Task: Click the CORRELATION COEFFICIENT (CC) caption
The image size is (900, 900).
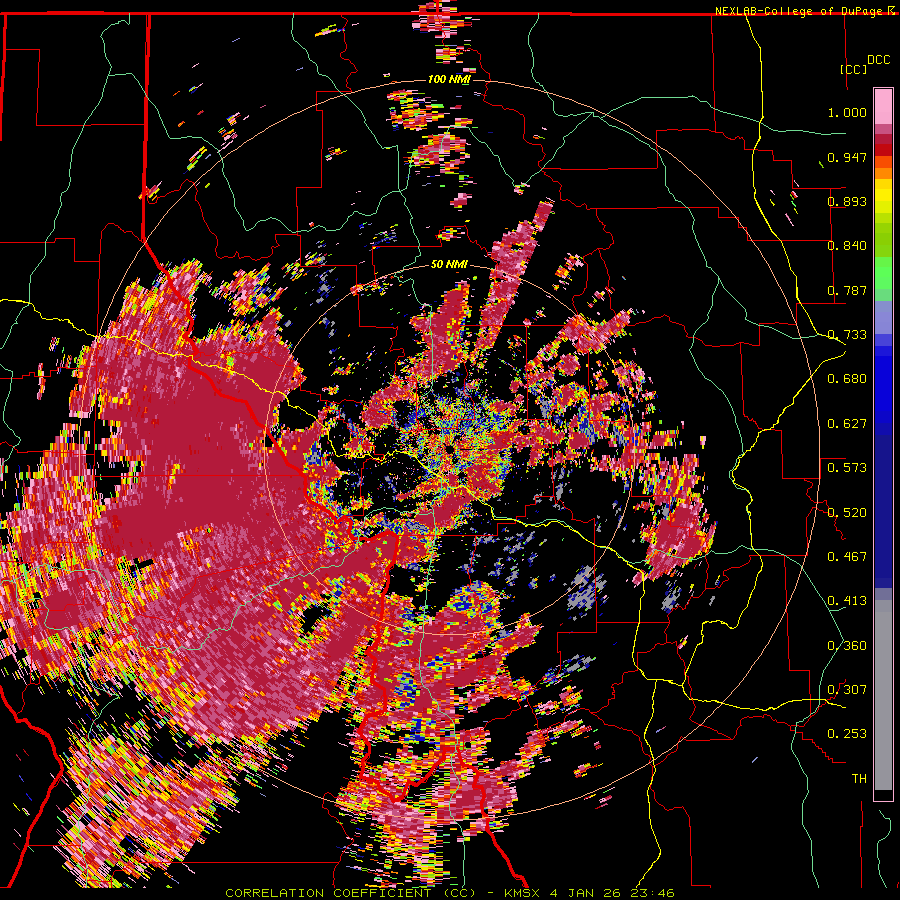Action: click(350, 893)
